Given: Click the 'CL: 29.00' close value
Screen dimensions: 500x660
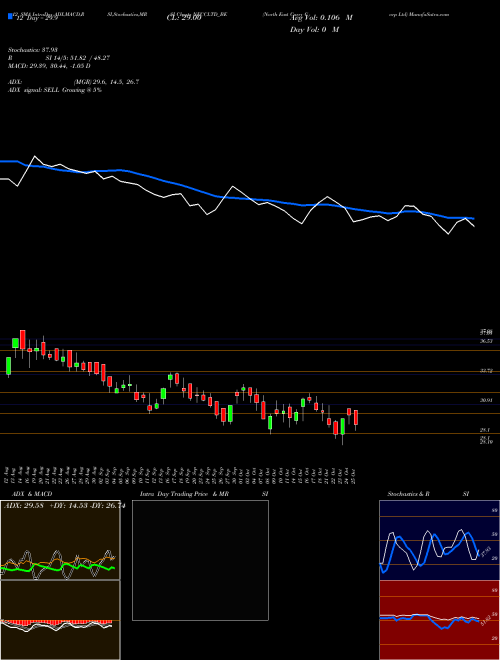Looking at the screenshot, I should (x=184, y=19).
